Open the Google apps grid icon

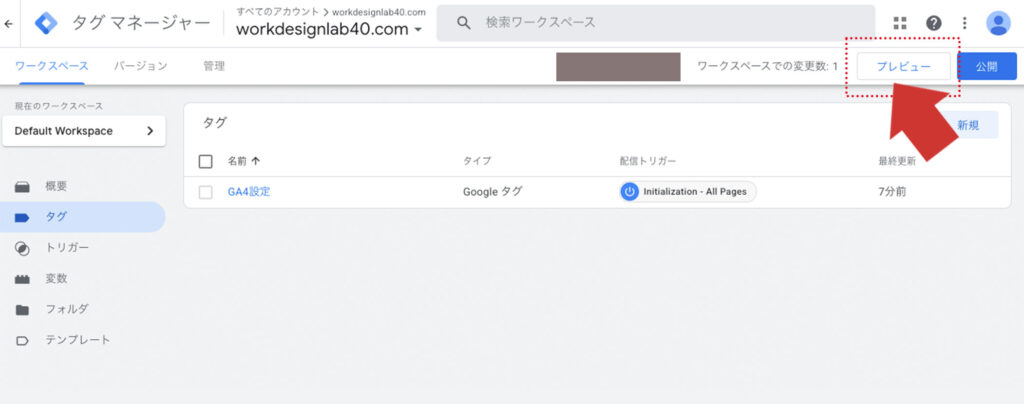point(900,23)
